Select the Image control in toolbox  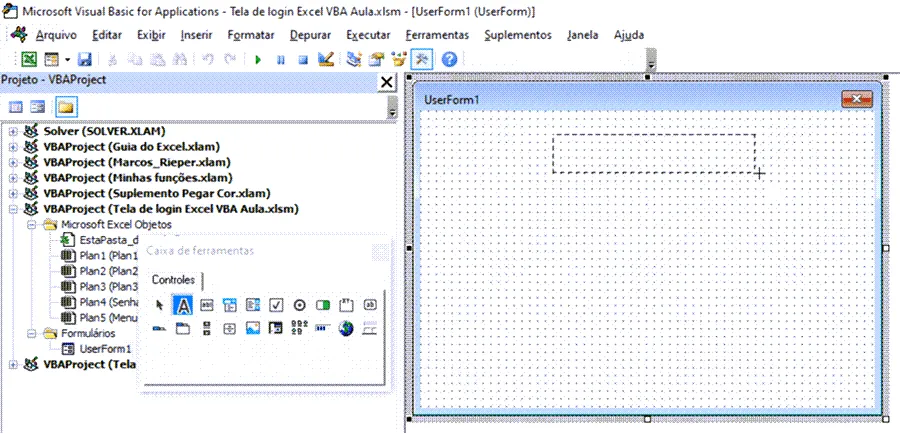(253, 329)
